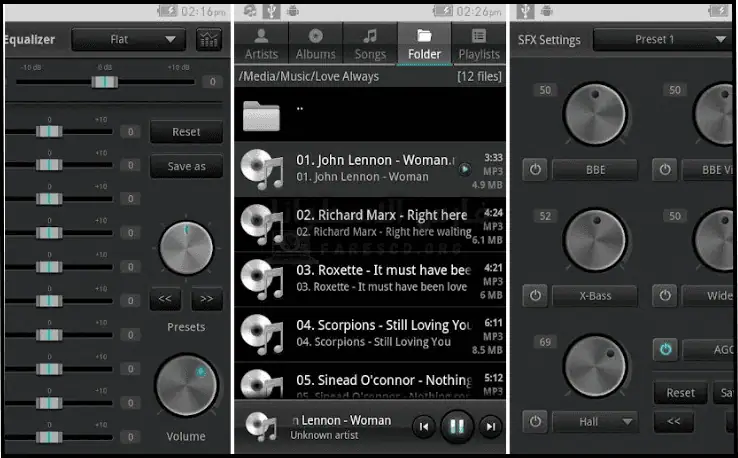Click the next preset arrow button under the equalizer knob

tap(206, 298)
